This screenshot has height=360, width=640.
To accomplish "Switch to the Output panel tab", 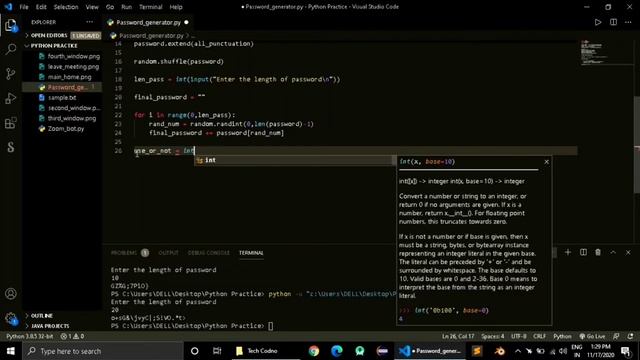I will tap(169, 253).
